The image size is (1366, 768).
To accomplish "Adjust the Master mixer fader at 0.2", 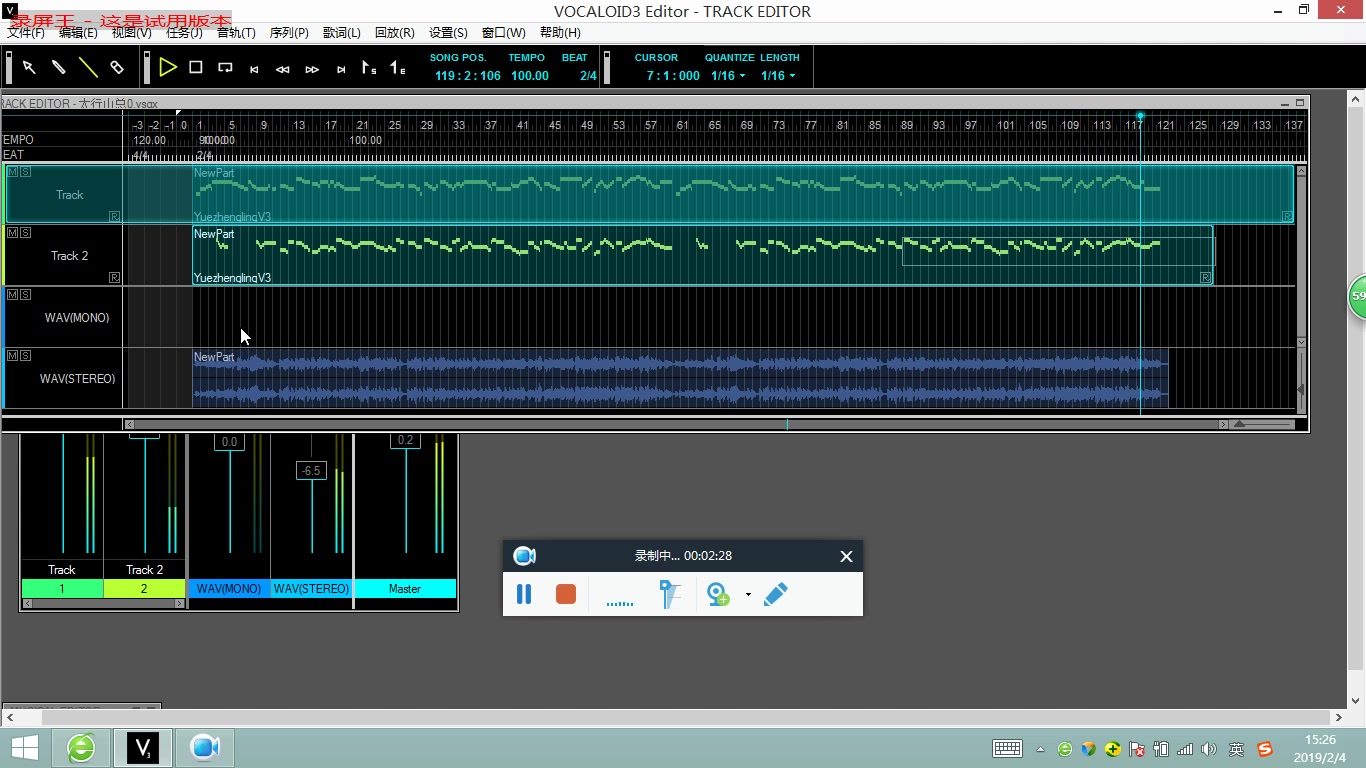I will [405, 440].
